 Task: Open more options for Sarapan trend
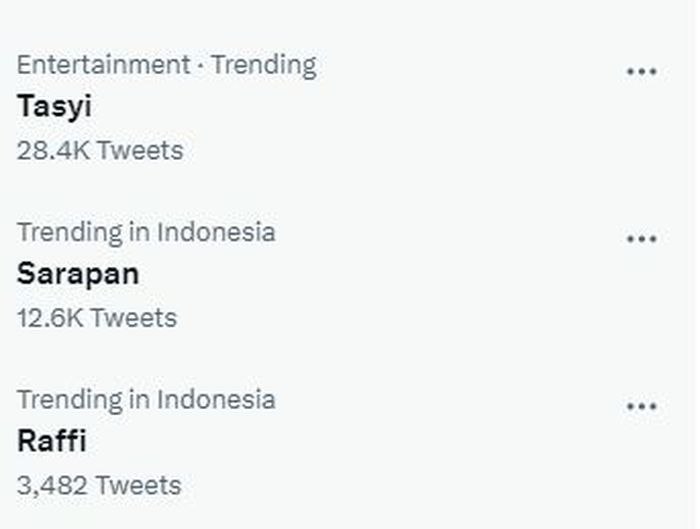coord(641,240)
